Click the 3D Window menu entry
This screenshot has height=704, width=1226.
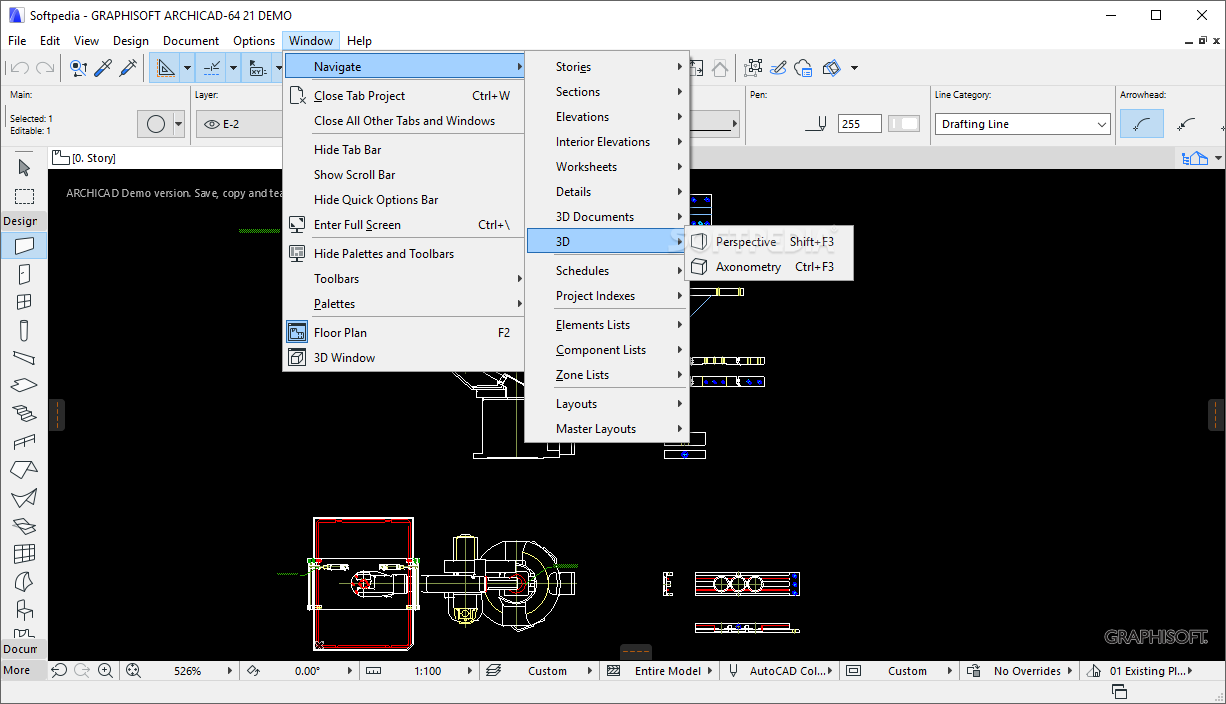click(404, 358)
